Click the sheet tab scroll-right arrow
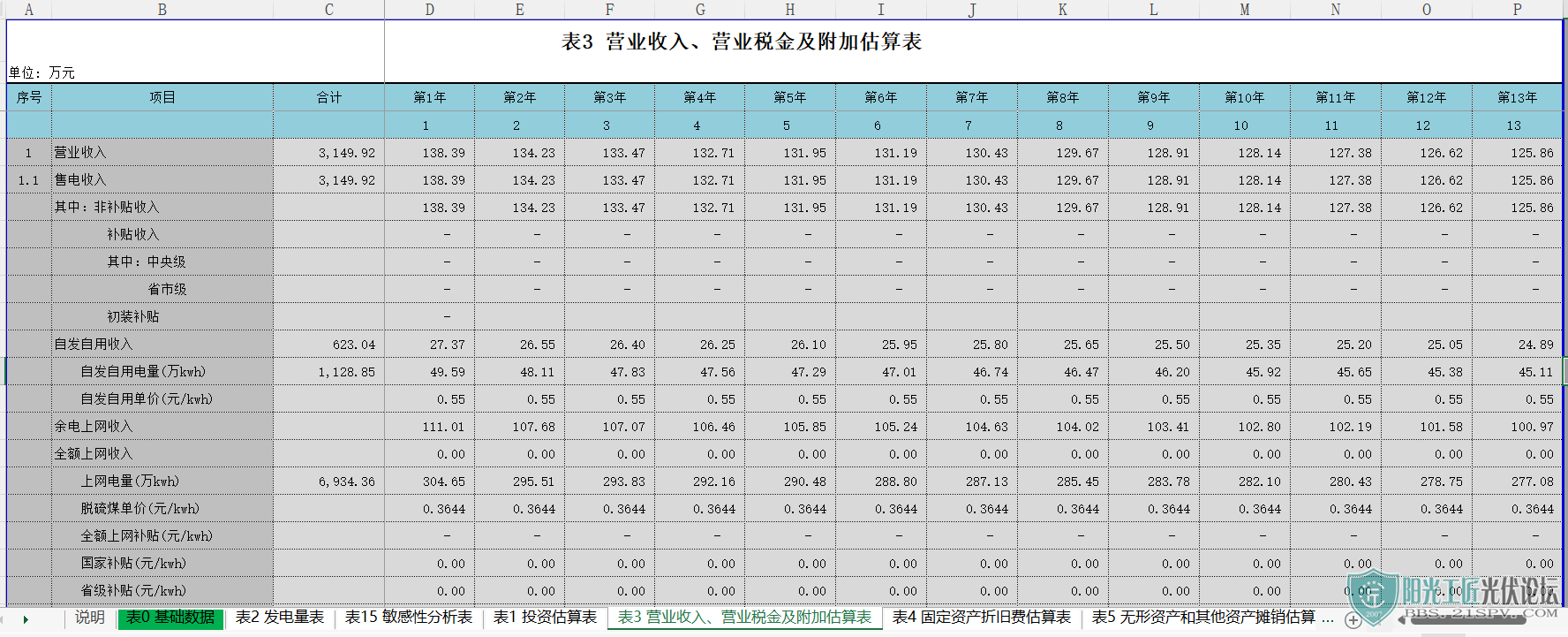The width and height of the screenshot is (1568, 637). pyautogui.click(x=26, y=619)
